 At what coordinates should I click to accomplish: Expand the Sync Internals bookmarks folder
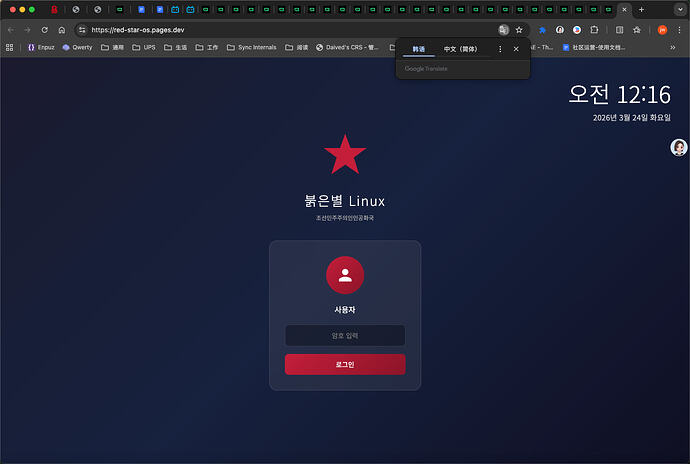coord(252,48)
